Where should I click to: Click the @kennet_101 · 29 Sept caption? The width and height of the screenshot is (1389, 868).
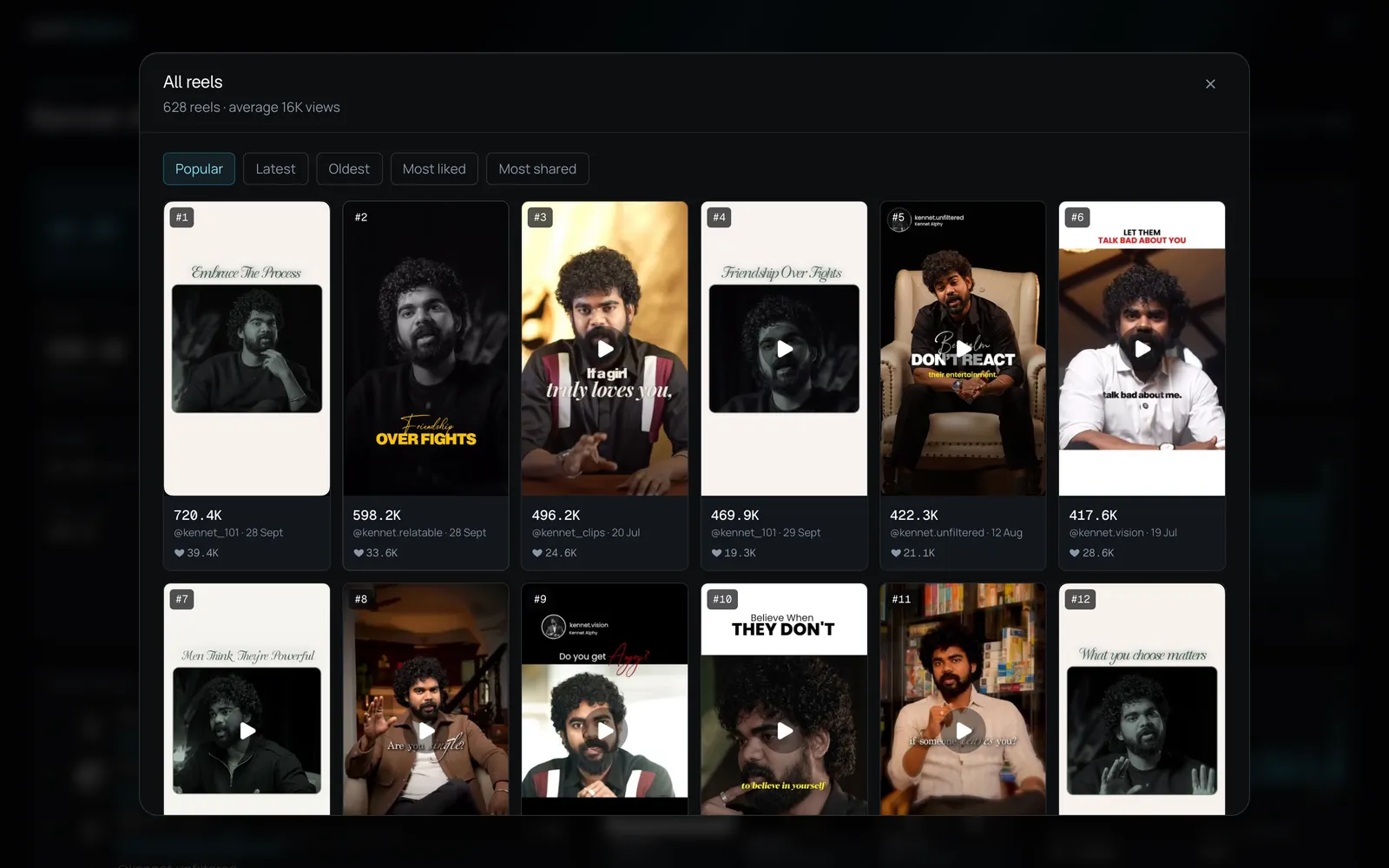766,533
